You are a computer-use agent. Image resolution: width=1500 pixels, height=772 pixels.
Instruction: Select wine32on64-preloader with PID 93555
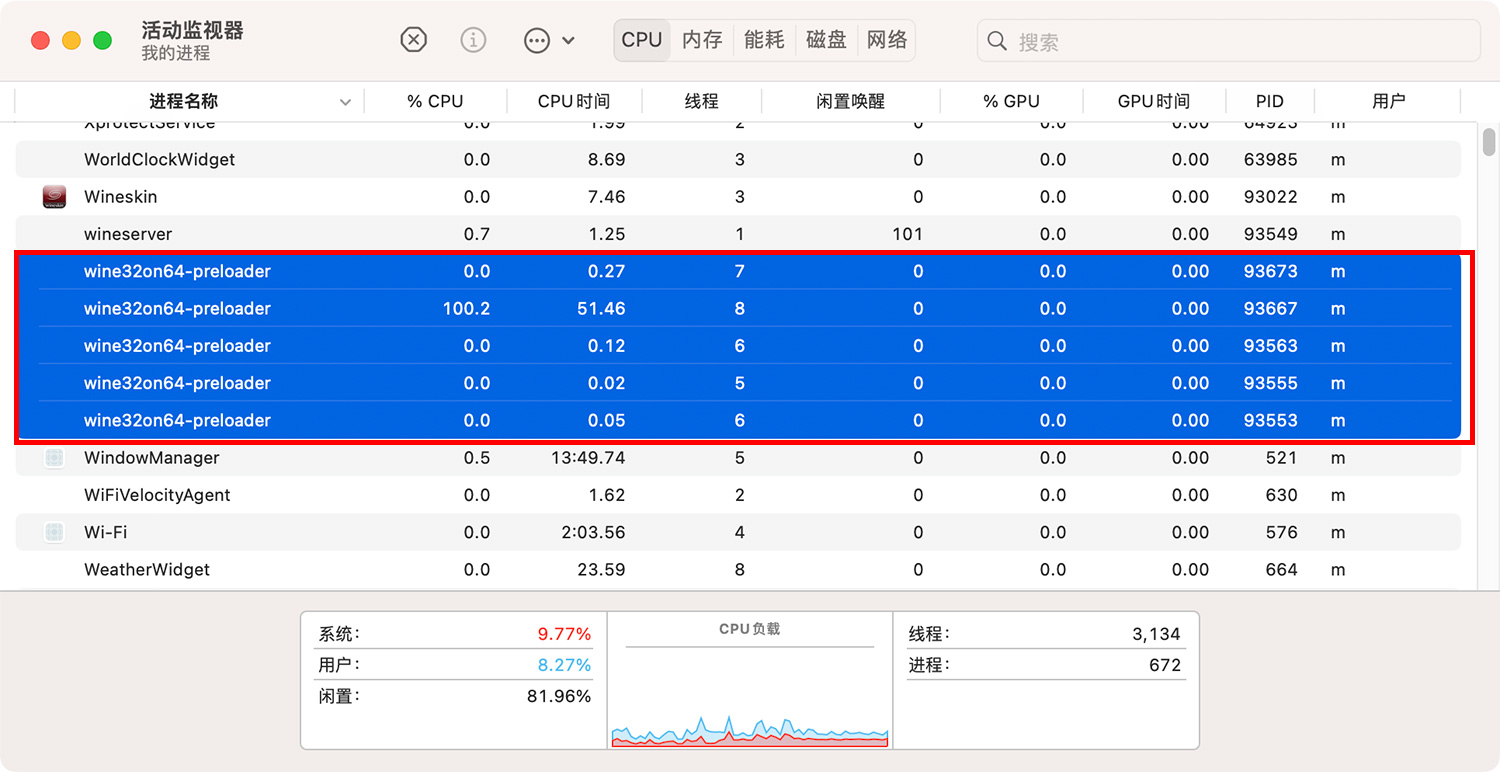click(738, 383)
